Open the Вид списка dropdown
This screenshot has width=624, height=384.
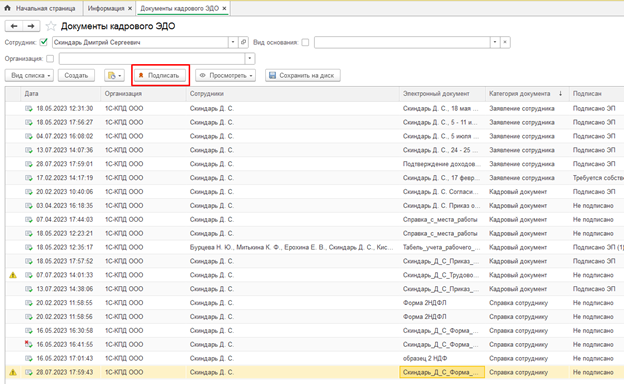[x=29, y=75]
